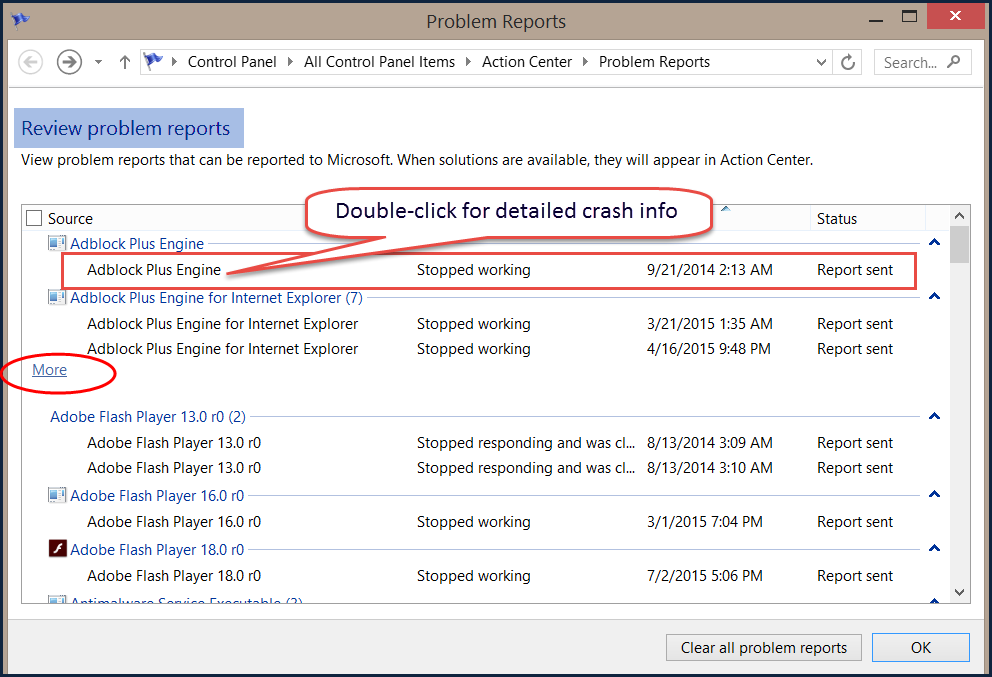
Task: Tick the Source select-all checkbox
Action: tap(34, 218)
